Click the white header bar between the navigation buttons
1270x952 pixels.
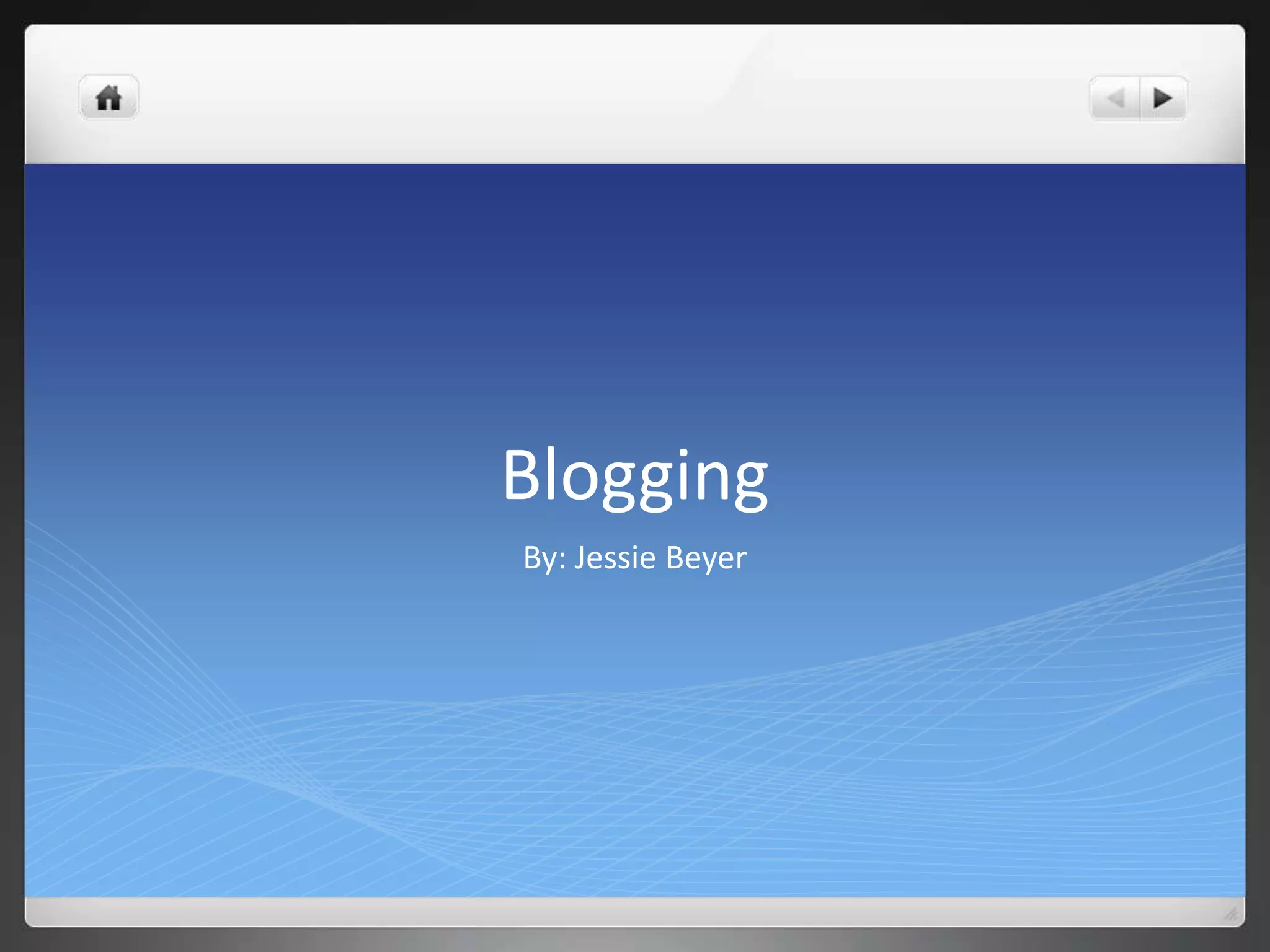coord(620,98)
